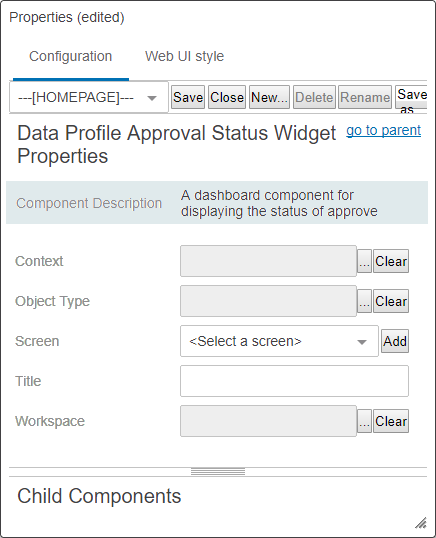Switch to the Web UI style tab
The image size is (436, 538).
[x=184, y=56]
